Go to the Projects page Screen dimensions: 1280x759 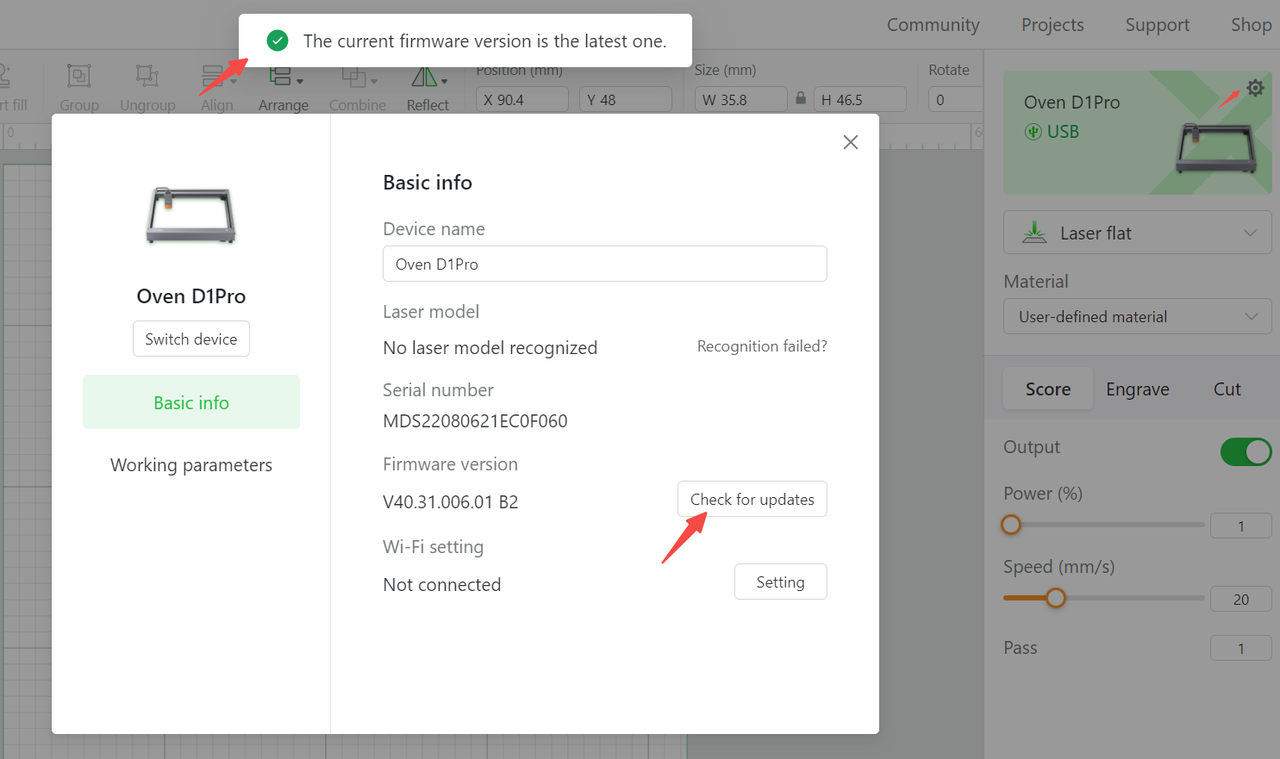pyautogui.click(x=1052, y=25)
